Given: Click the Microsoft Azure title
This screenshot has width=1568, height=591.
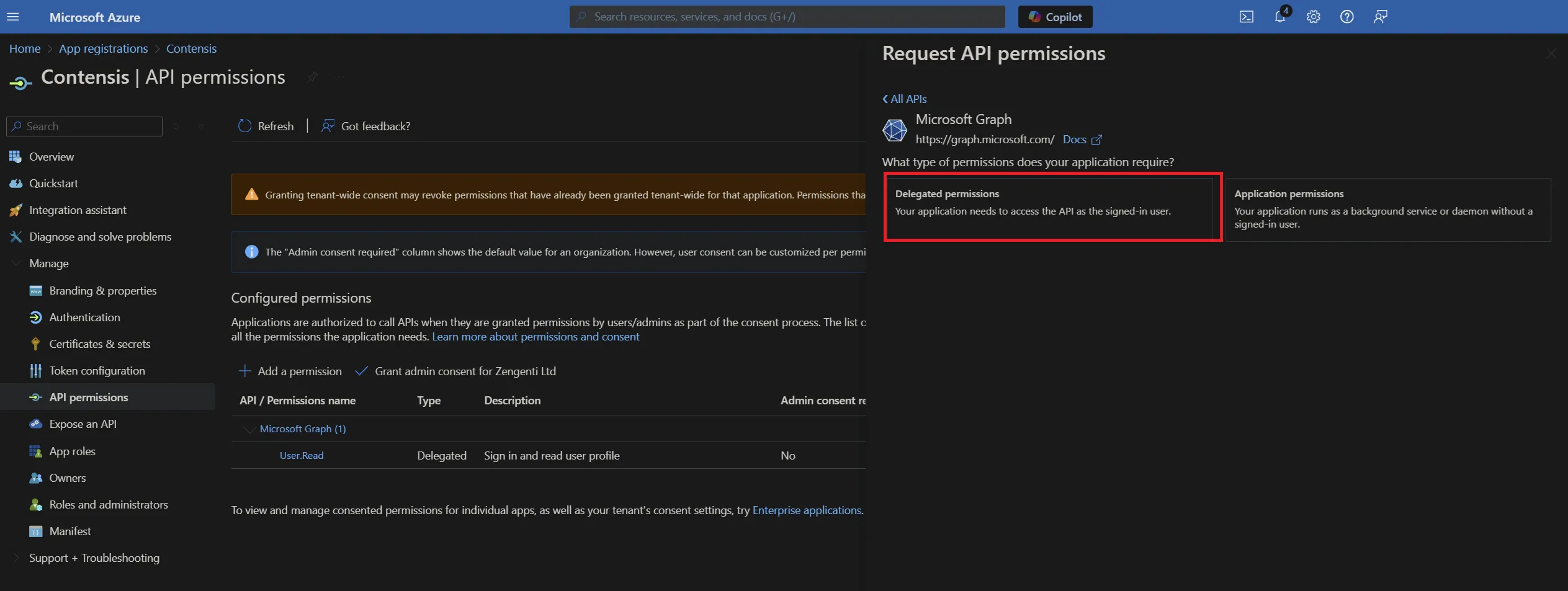Looking at the screenshot, I should [95, 17].
